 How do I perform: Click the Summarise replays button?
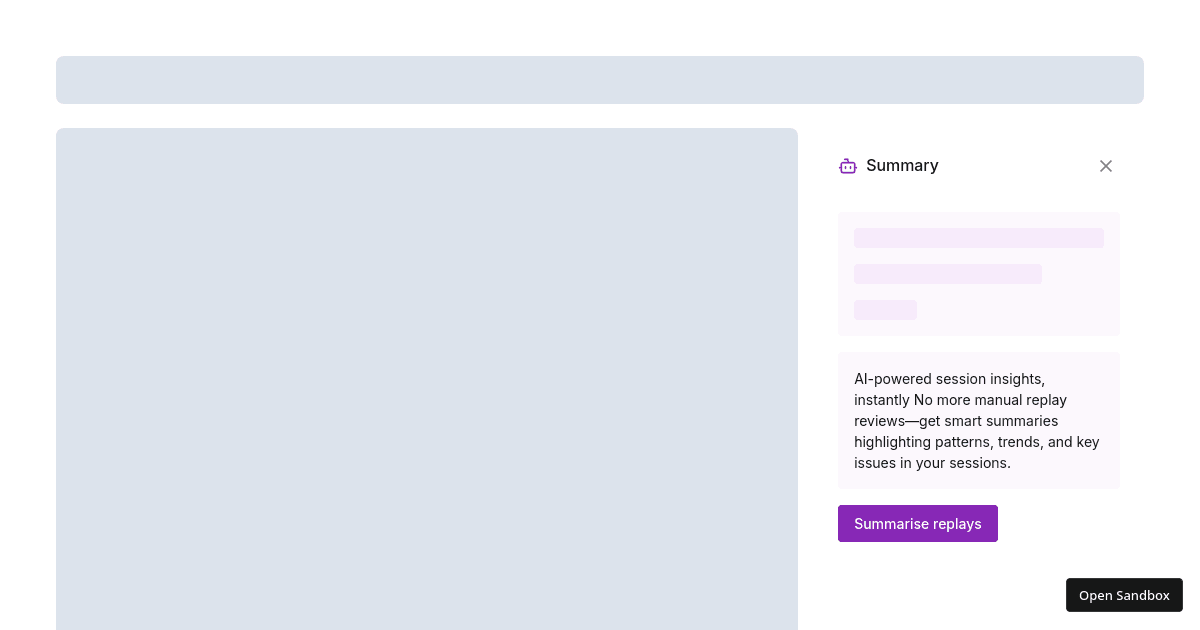coord(918,524)
